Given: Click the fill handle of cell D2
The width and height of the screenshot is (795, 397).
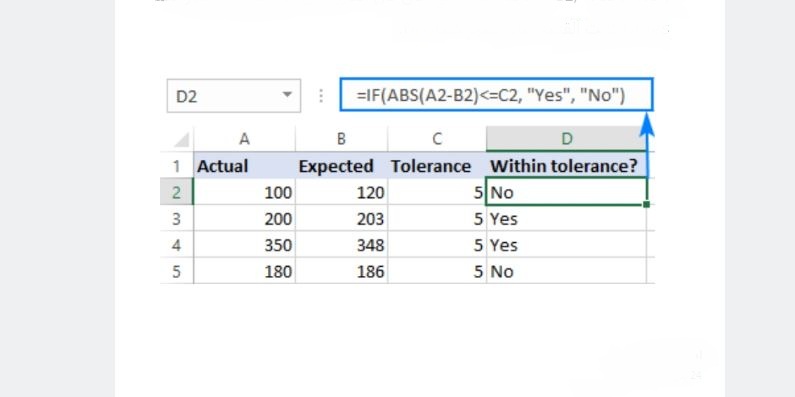Looking at the screenshot, I should tap(646, 204).
